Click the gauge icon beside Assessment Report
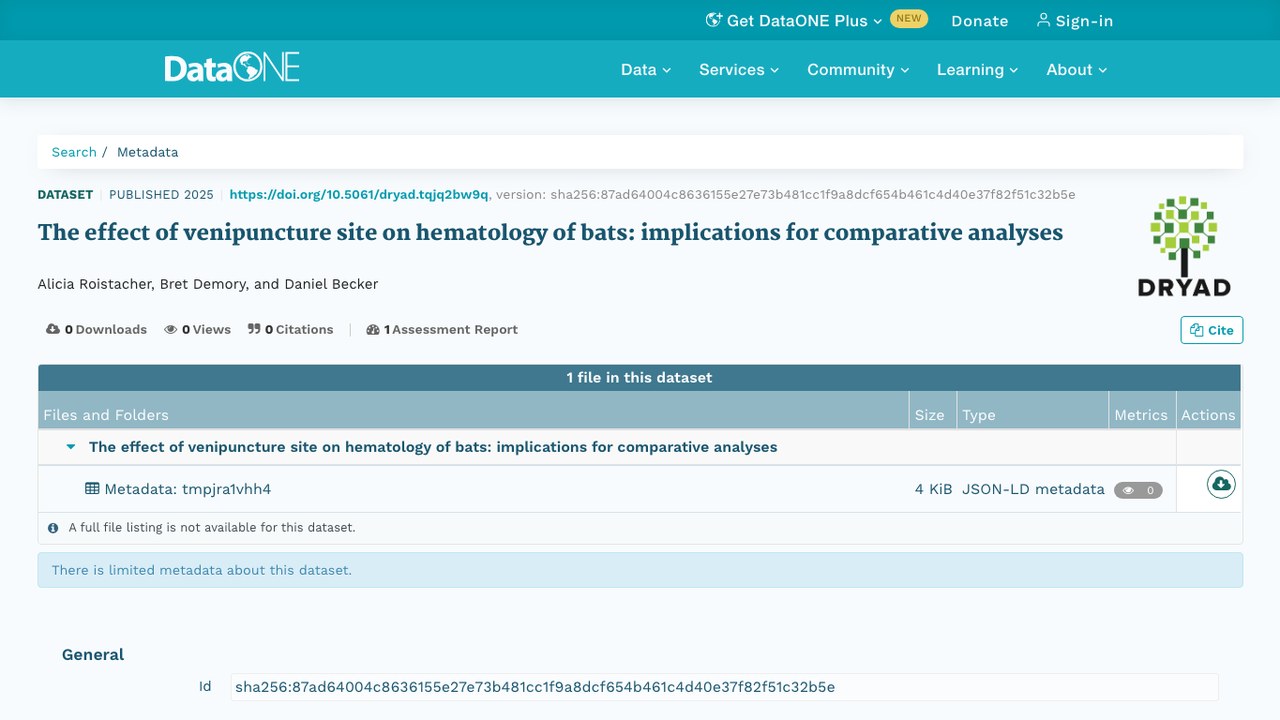 373,329
